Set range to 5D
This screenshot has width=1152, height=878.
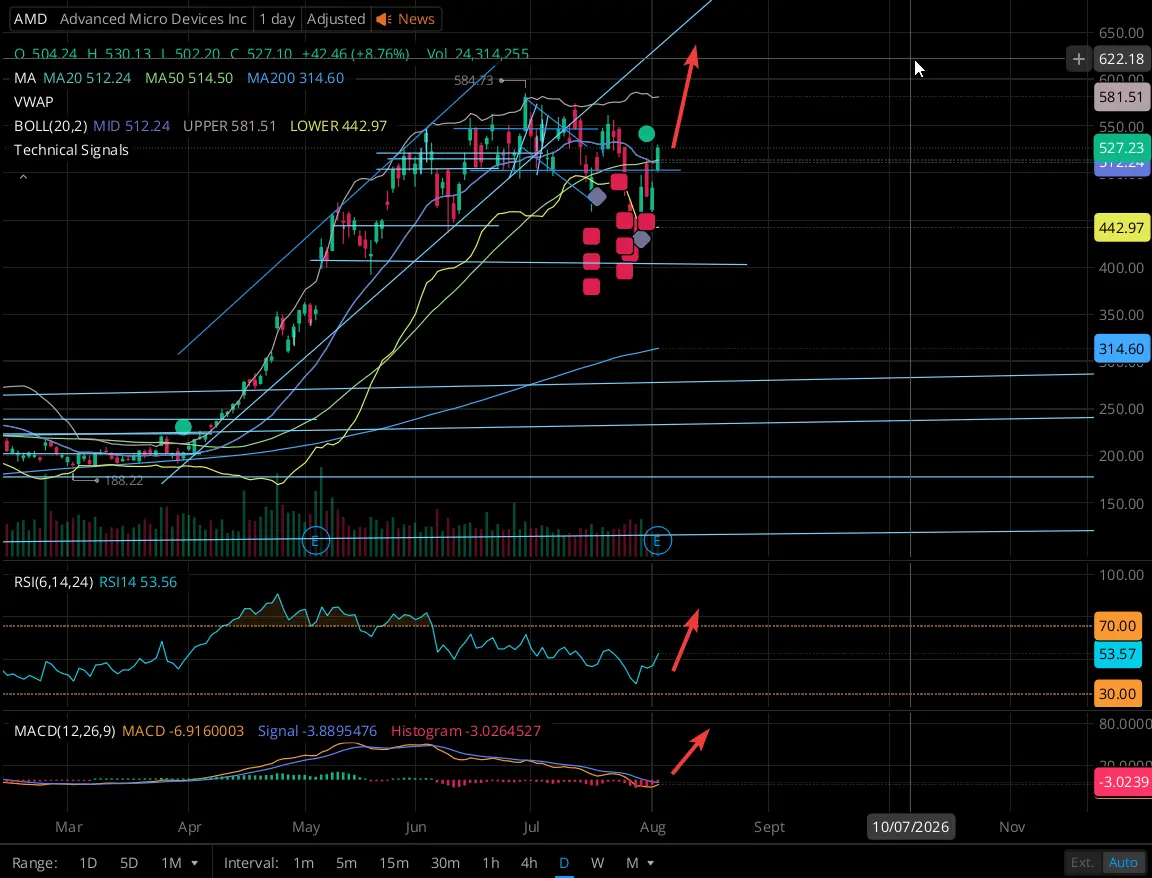129,863
